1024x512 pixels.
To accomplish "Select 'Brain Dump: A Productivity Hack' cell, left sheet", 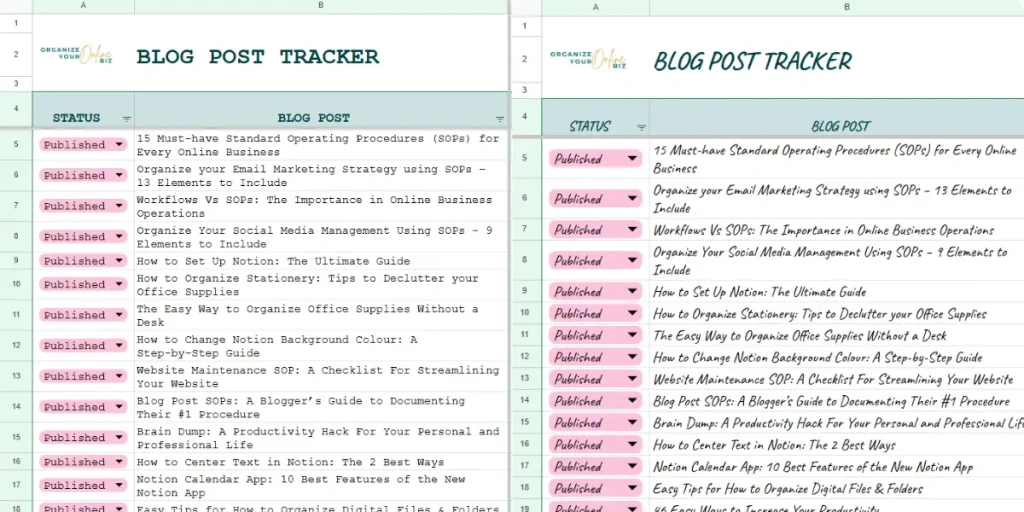I will (321, 438).
